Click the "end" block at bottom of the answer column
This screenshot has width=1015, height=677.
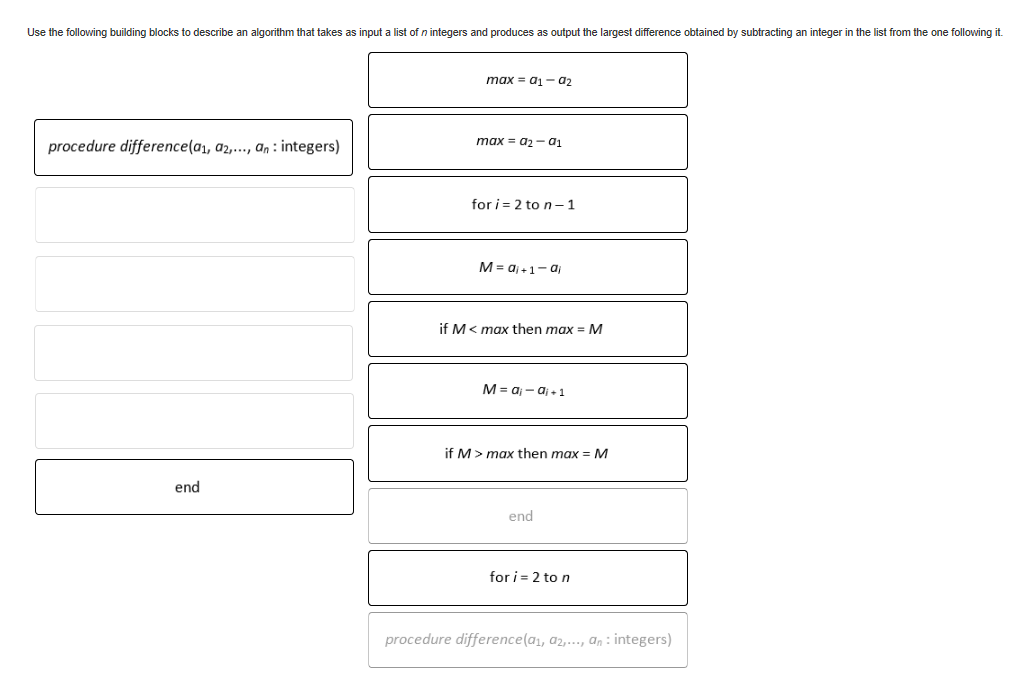point(194,486)
